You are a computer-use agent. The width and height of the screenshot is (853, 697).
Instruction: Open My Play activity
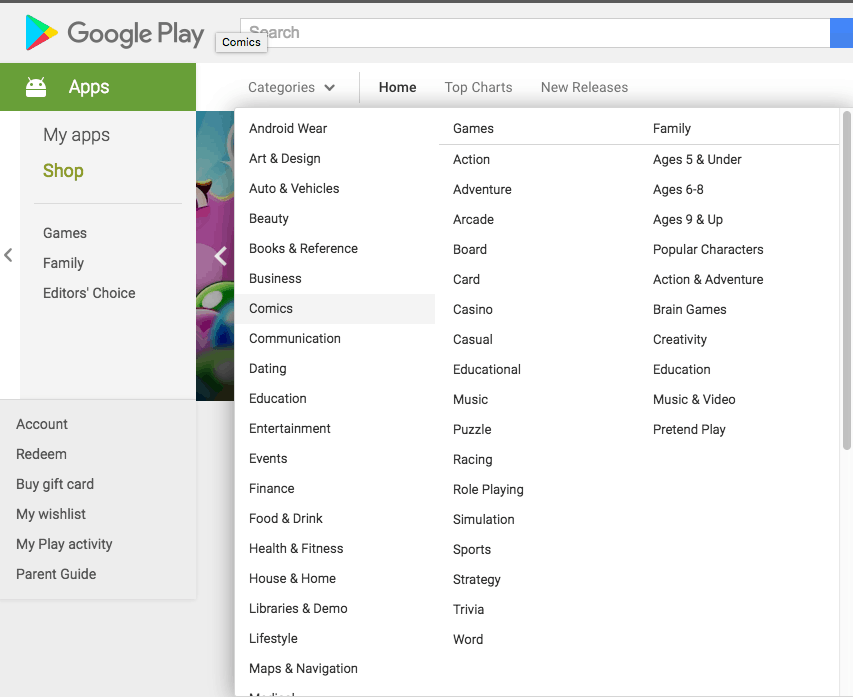(64, 544)
